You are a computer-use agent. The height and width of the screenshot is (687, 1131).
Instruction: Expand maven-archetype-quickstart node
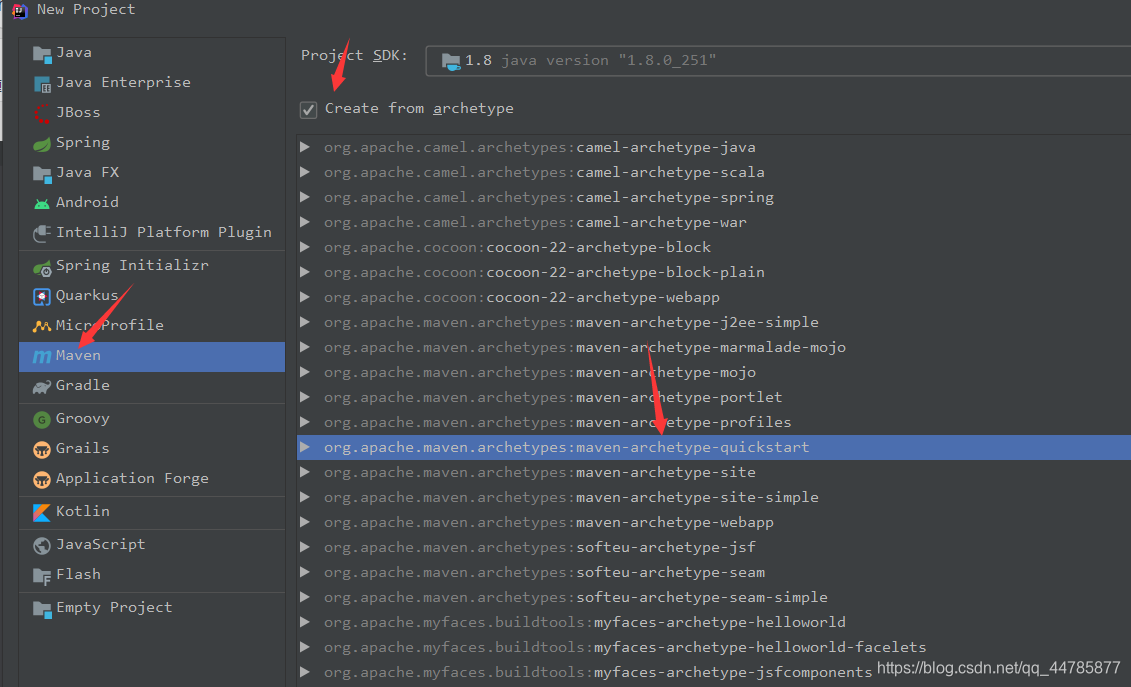point(305,447)
